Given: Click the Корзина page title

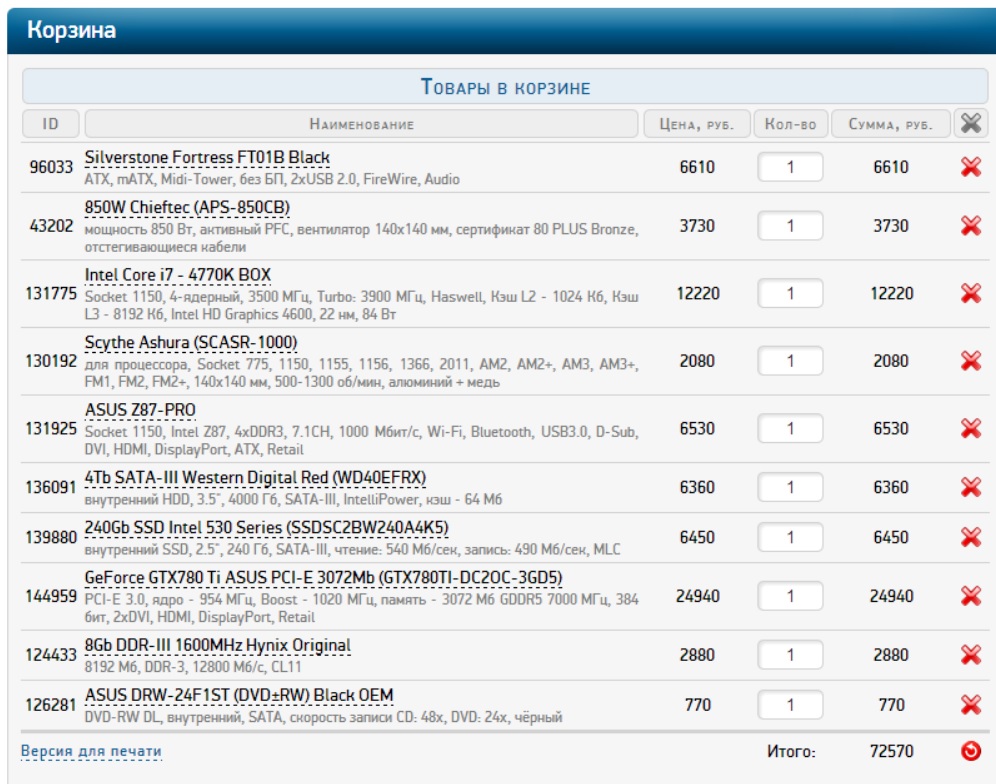Looking at the screenshot, I should [x=71, y=30].
